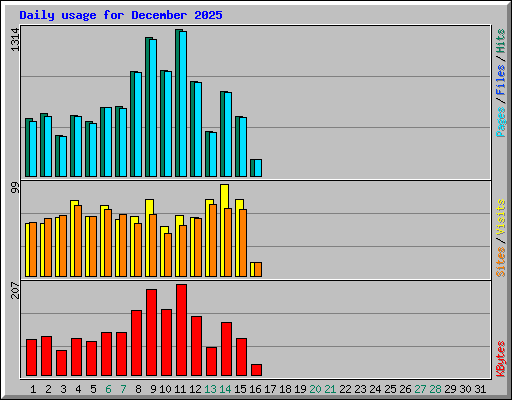This screenshot has height=400, width=512.
Task: Click the shortest red KBytes bar for day 16
Action: (257, 370)
